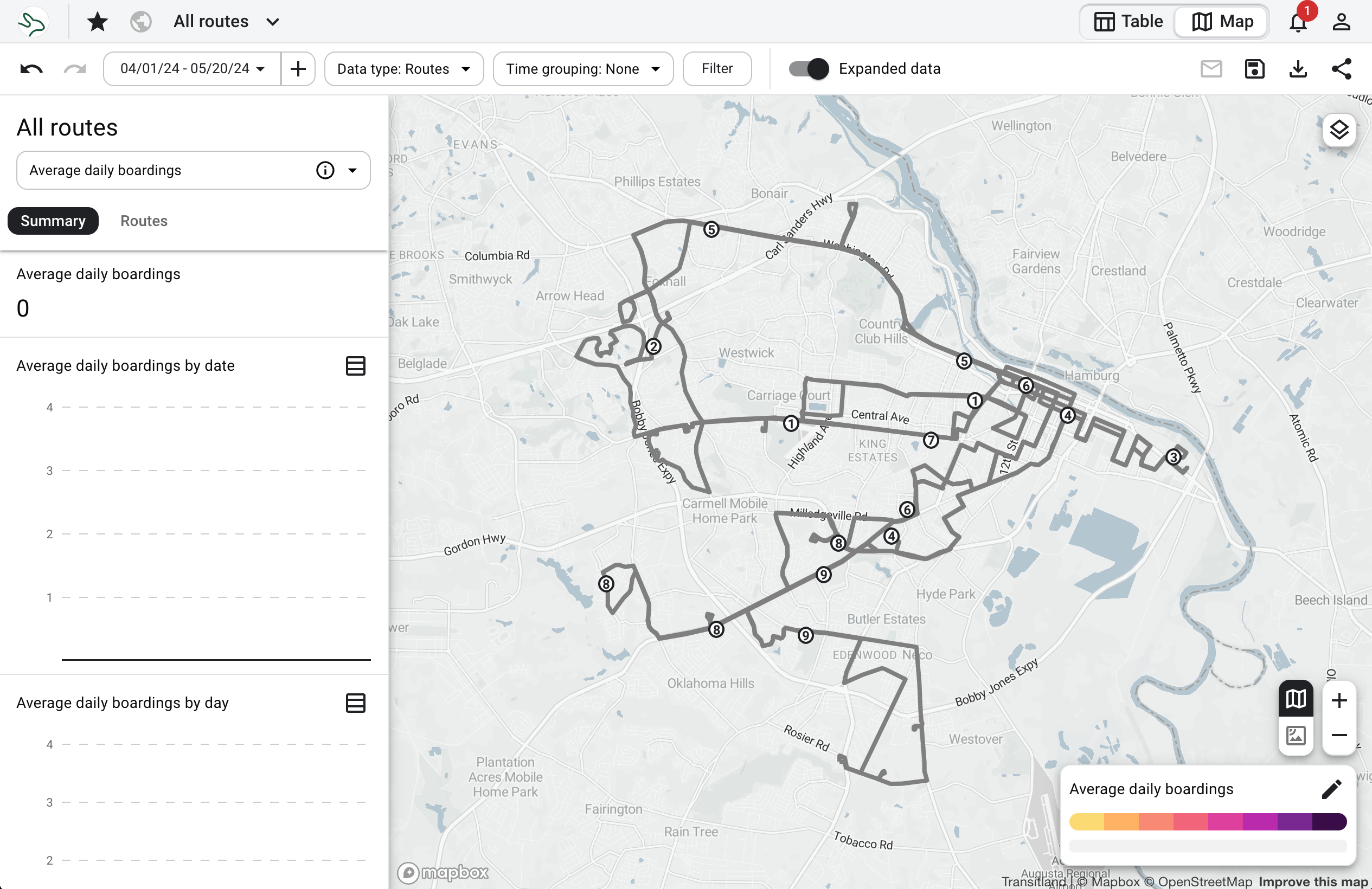
Task: Open the Time grouping: None dropdown
Action: (583, 68)
